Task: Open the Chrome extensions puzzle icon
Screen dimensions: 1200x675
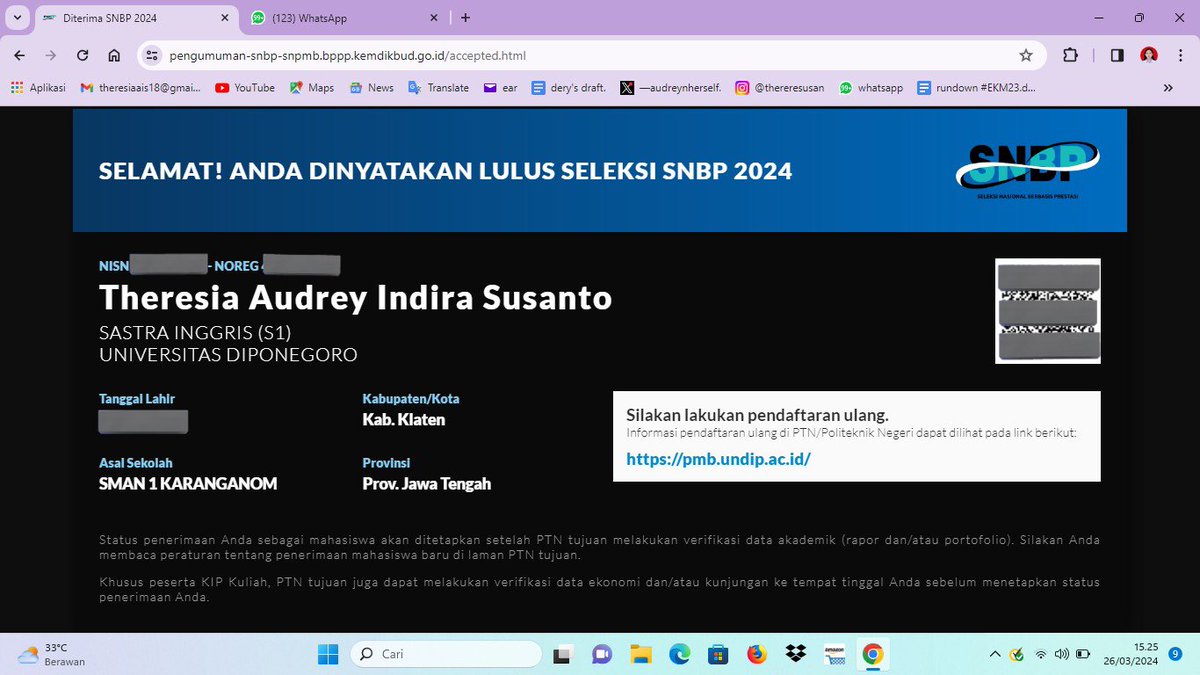Action: click(1070, 56)
